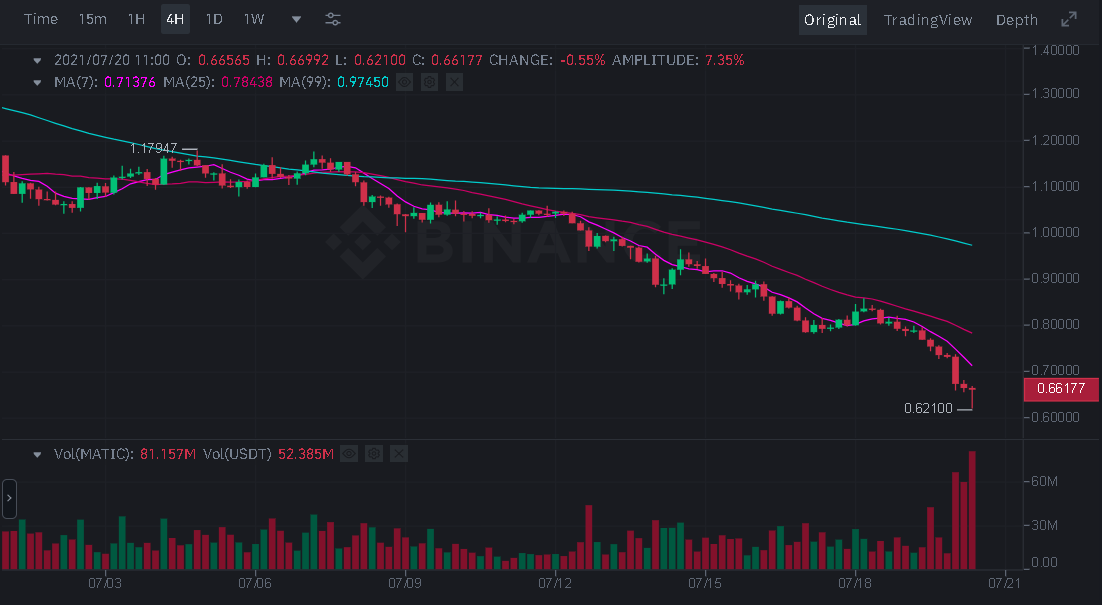The height and width of the screenshot is (605, 1102).
Task: Open the MA indicator settings gear
Action: pos(429,82)
